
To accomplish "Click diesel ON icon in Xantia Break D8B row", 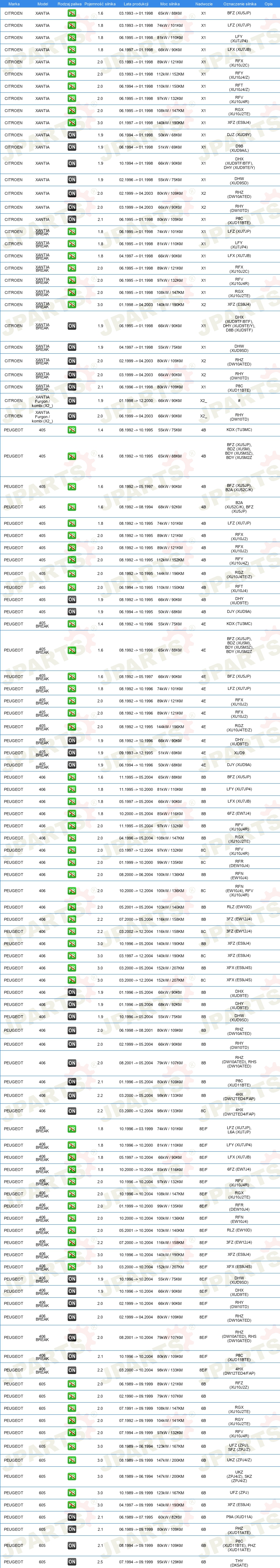I will coord(72,326).
